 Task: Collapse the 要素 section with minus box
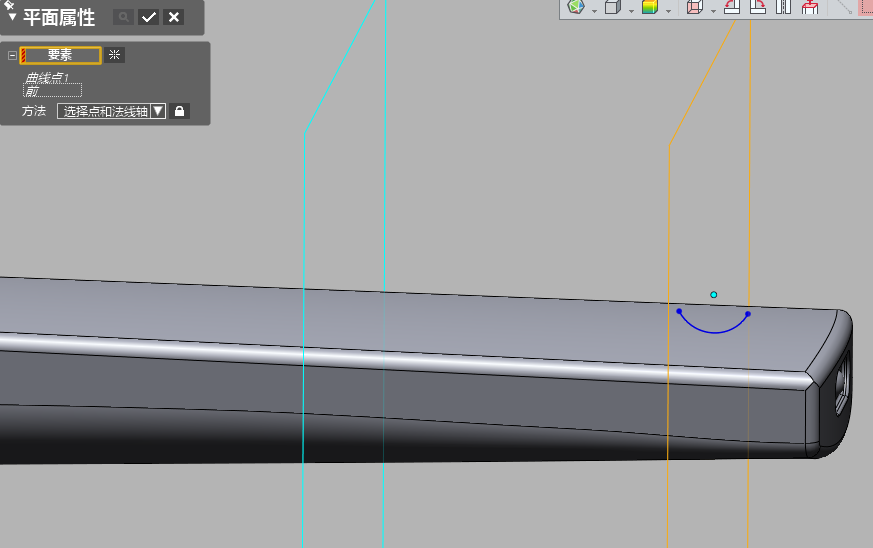click(x=12, y=55)
